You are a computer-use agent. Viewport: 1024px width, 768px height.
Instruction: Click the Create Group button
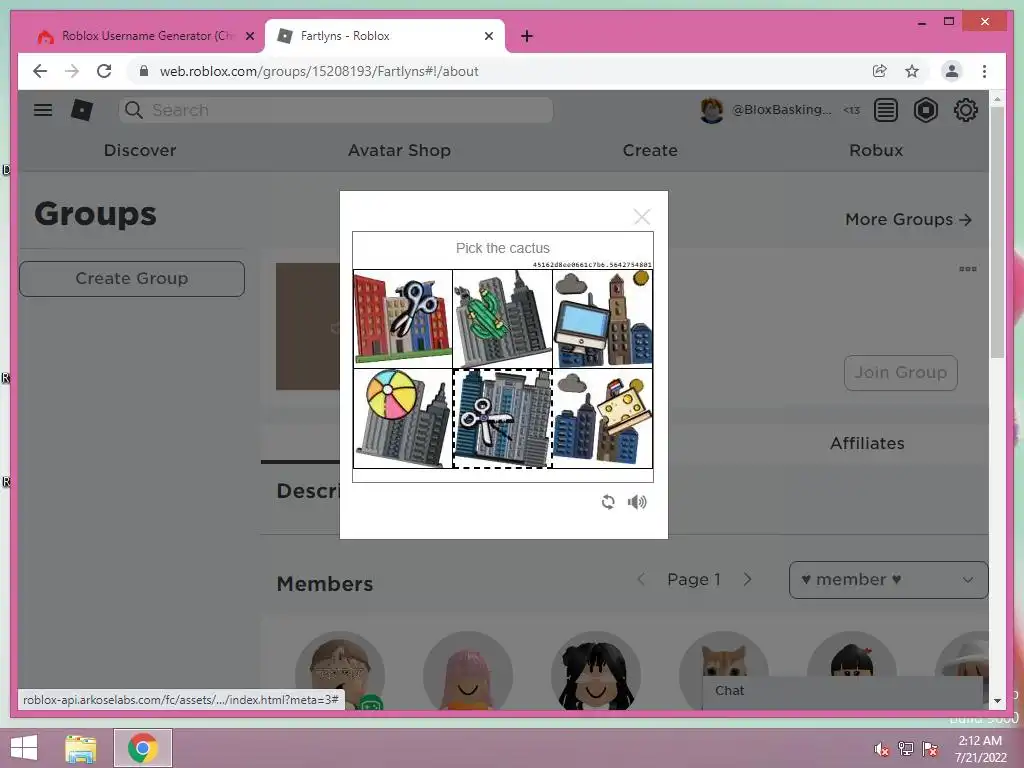point(132,279)
